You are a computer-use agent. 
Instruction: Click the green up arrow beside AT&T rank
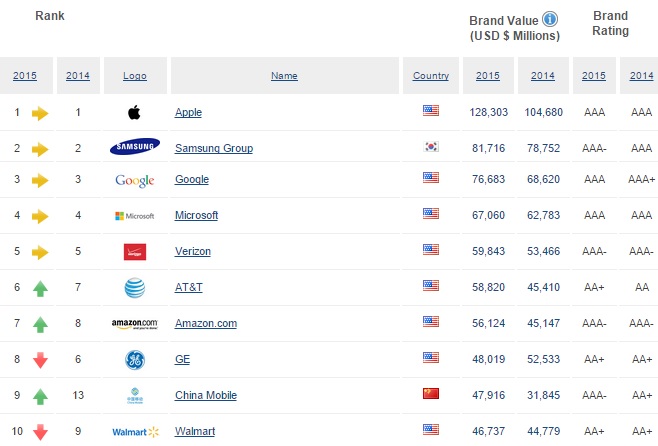click(x=40, y=288)
